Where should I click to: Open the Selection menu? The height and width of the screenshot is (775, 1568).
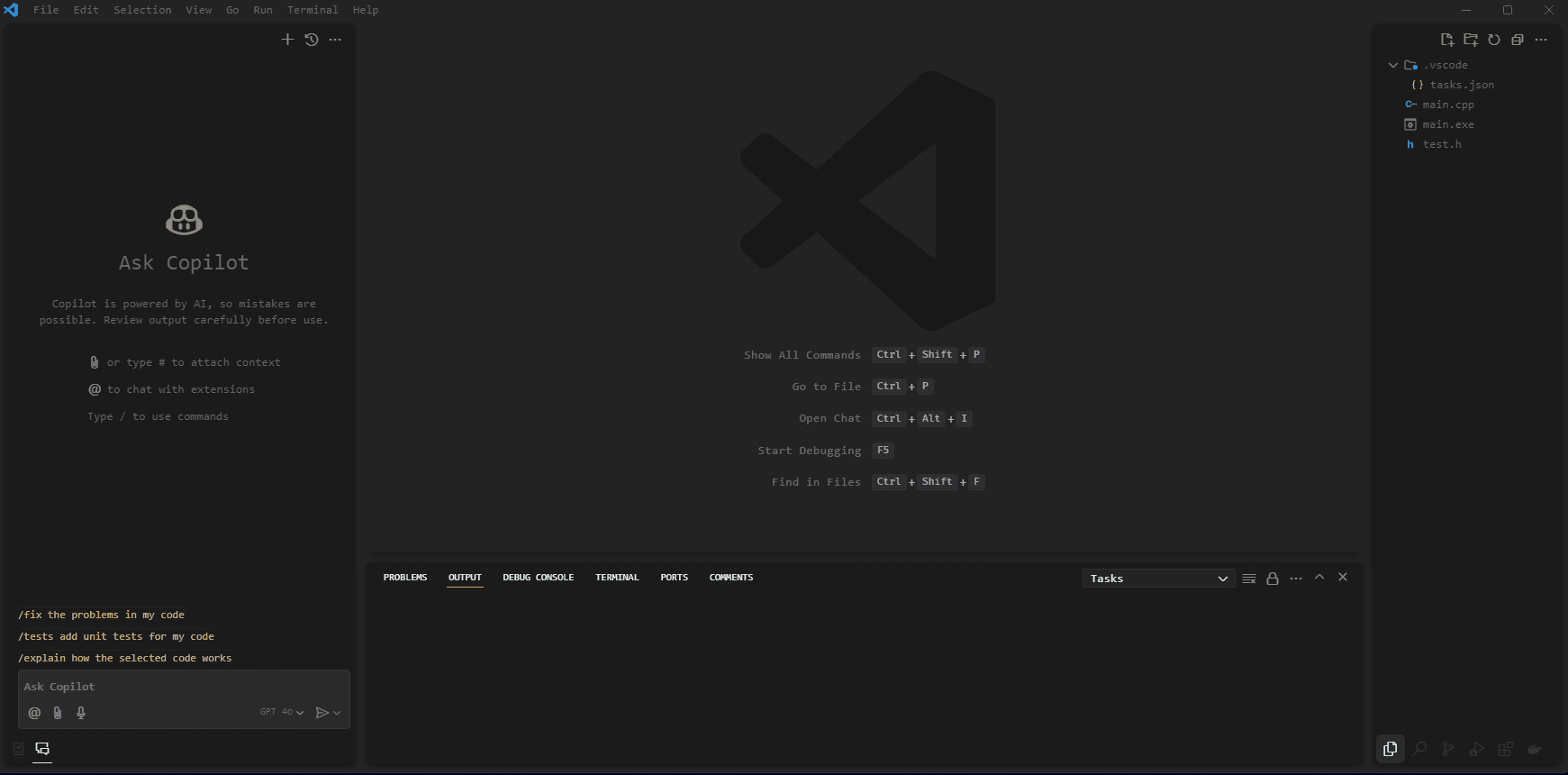(142, 10)
